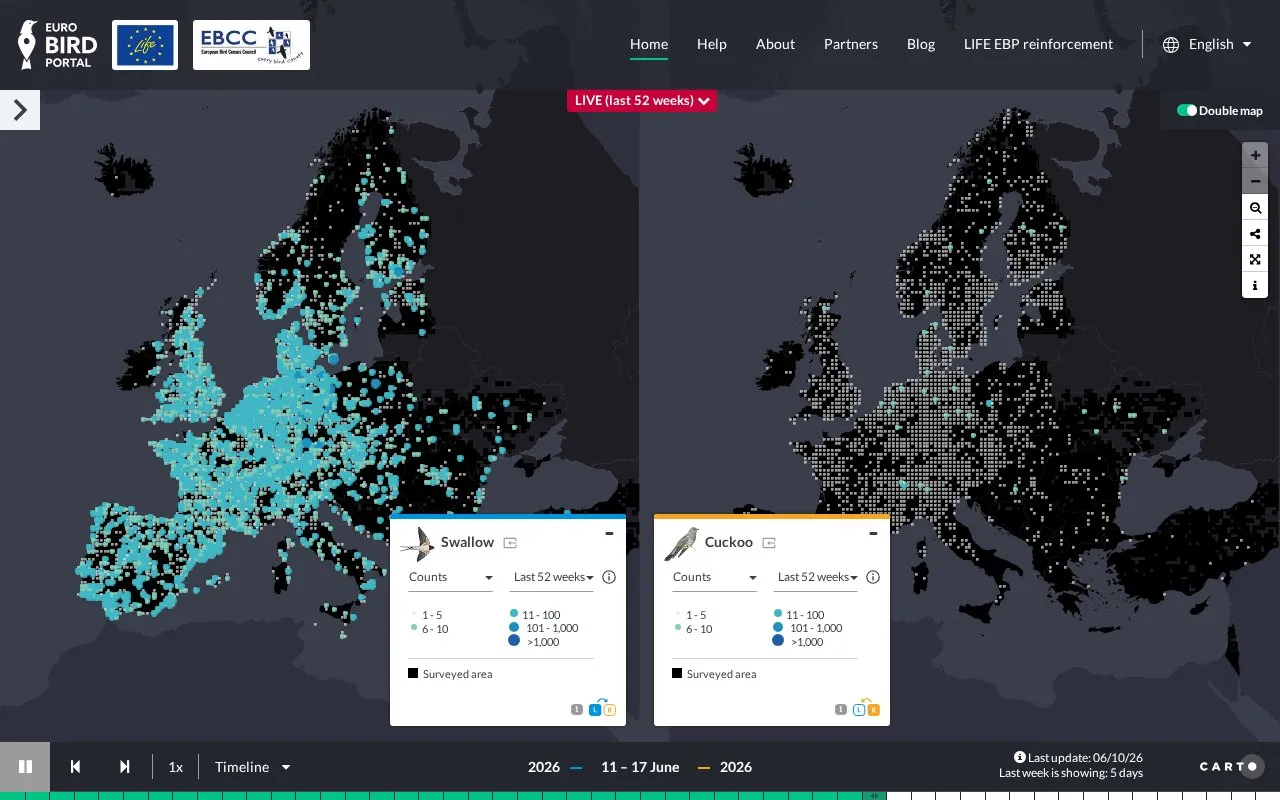Click the 11 – 17 June date label

(x=640, y=767)
